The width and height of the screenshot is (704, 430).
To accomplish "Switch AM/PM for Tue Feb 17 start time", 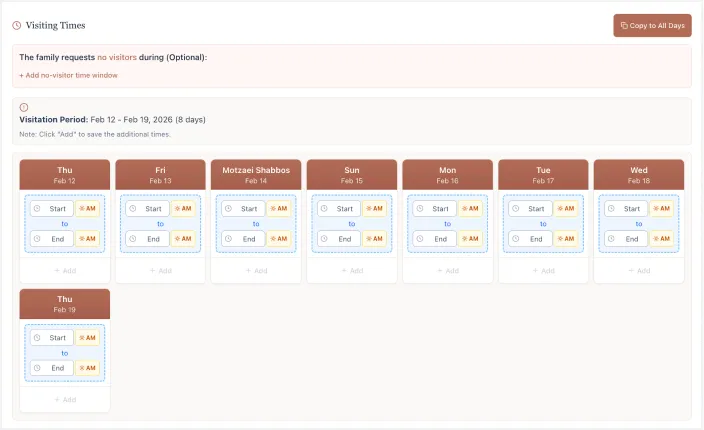I will pos(565,209).
